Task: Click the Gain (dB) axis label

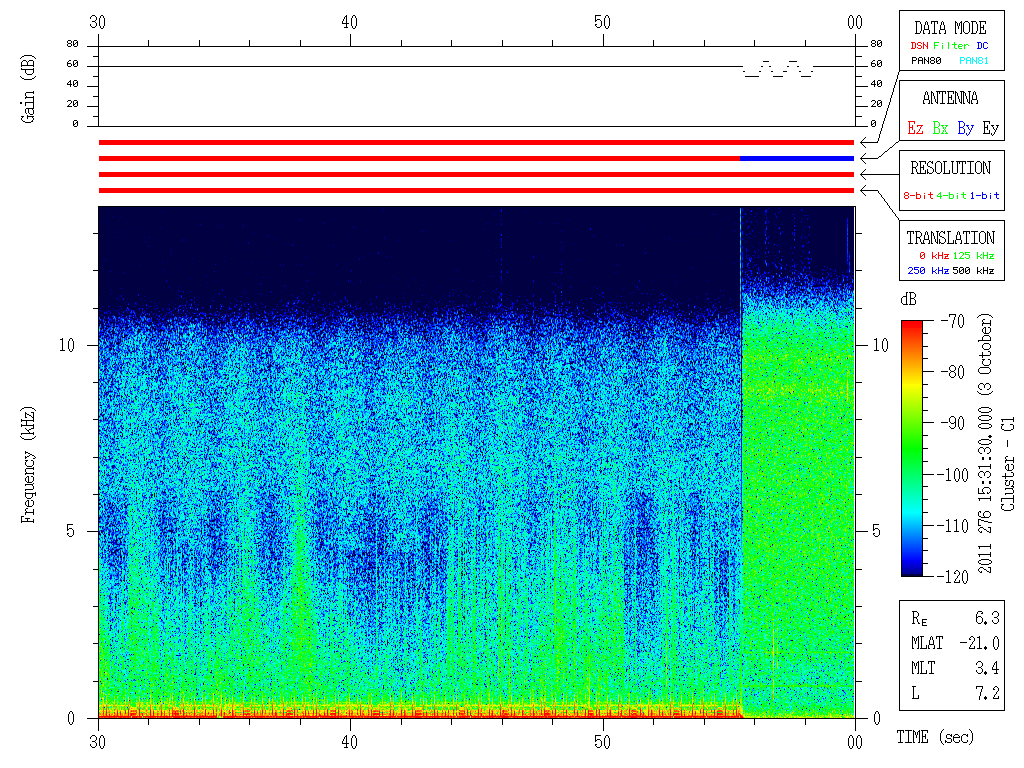Action: click(x=28, y=89)
